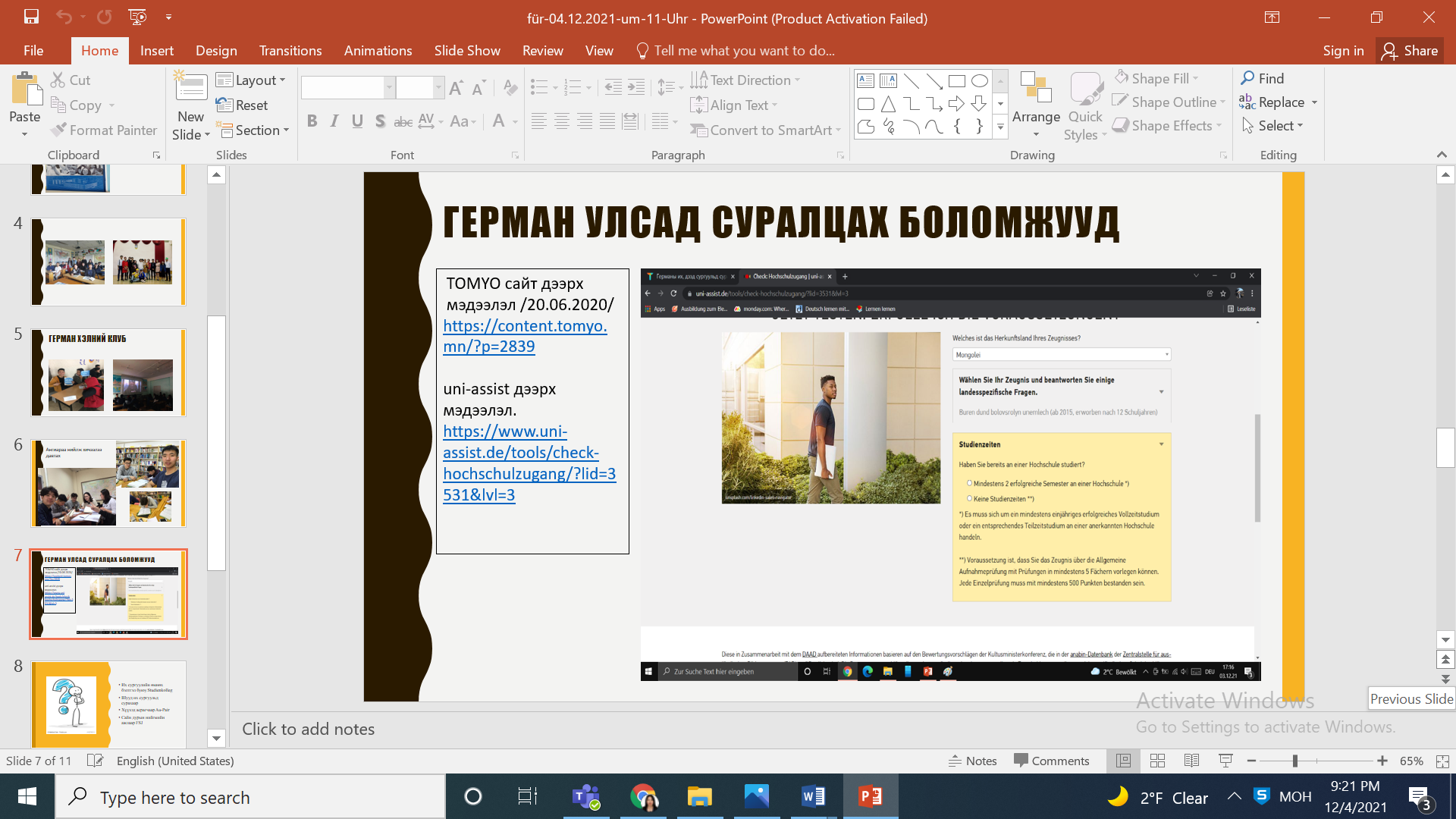Open the Find command
The width and height of the screenshot is (1456, 819).
1263,78
